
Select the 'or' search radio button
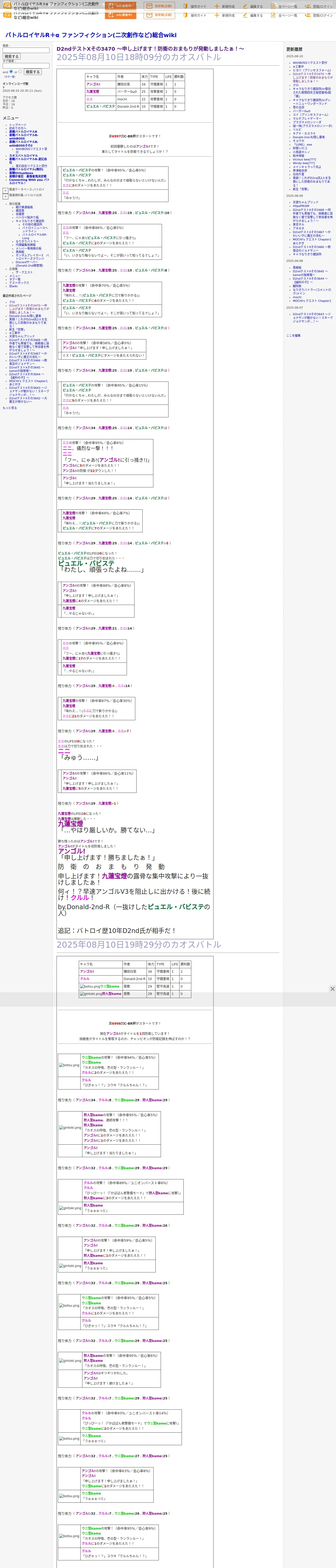(x=20, y=71)
